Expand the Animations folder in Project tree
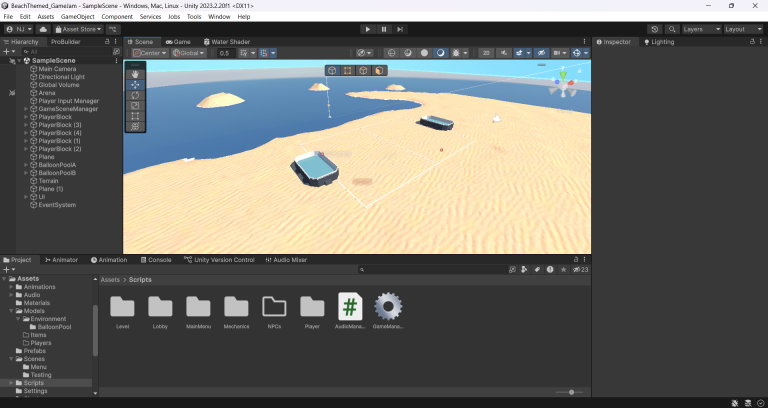The width and height of the screenshot is (768, 408). click(11, 287)
